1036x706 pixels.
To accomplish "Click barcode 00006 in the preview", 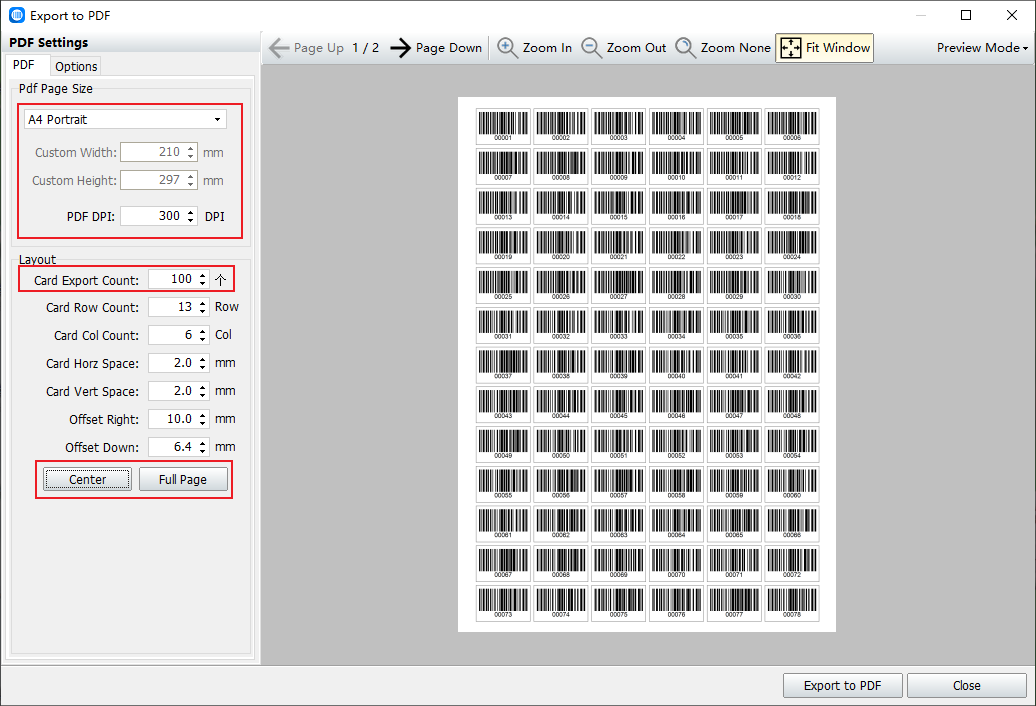I will click(x=792, y=126).
